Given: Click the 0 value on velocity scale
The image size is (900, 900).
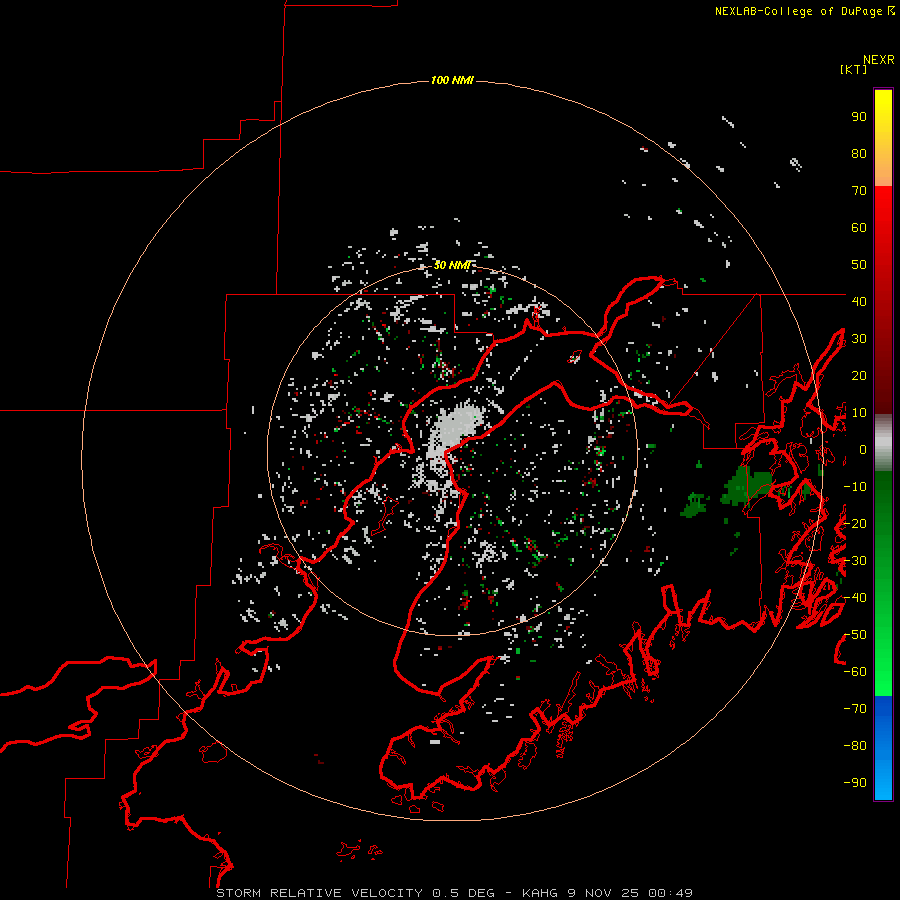Looking at the screenshot, I should pos(863,449).
